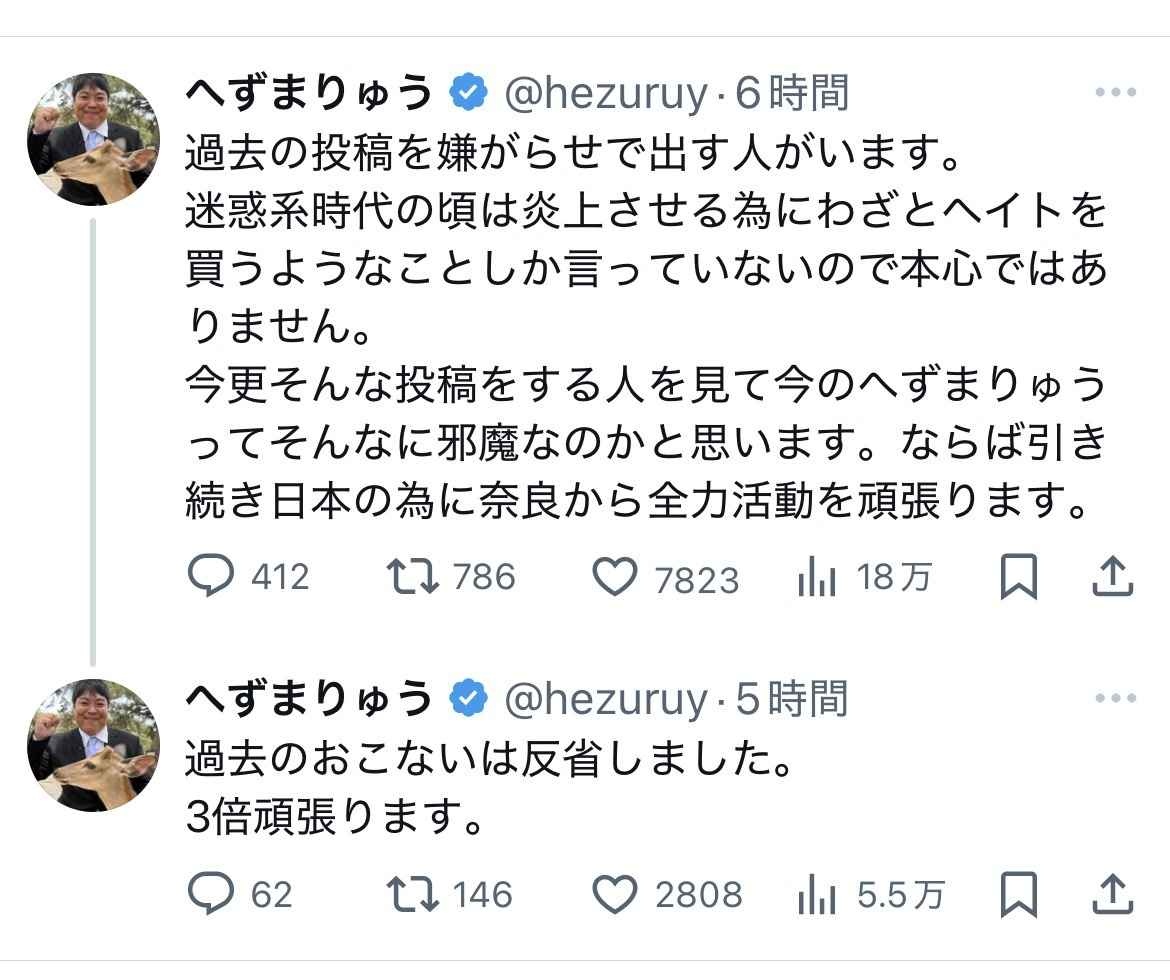Like the second tweet with 2808 likes
Screen dimensions: 1170x980
615,895
